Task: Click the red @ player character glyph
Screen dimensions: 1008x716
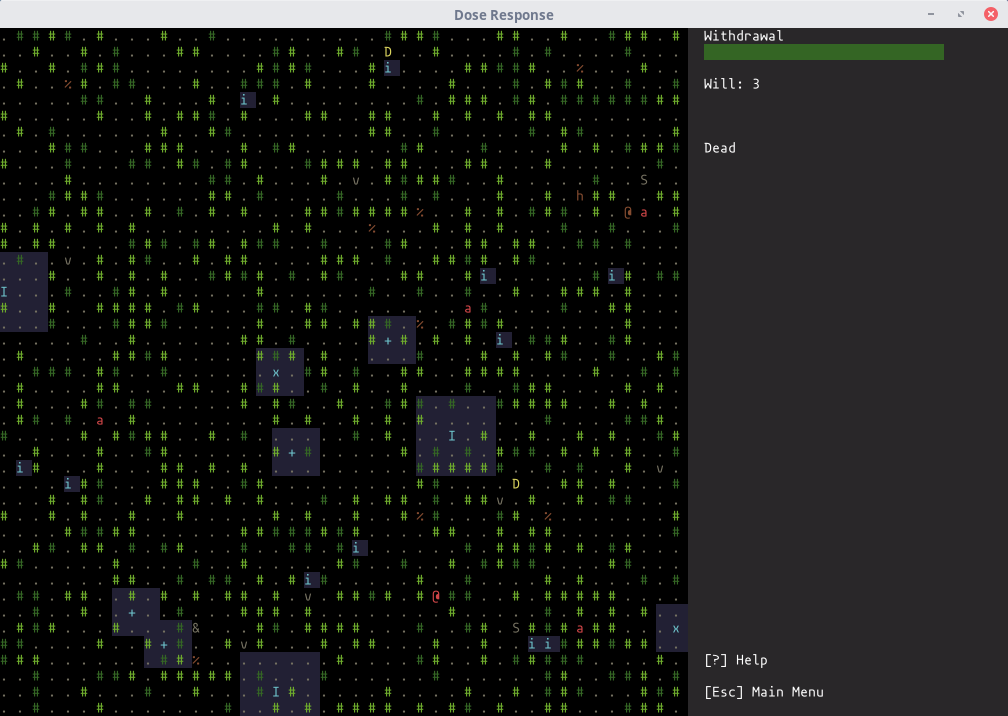Action: (x=436, y=596)
